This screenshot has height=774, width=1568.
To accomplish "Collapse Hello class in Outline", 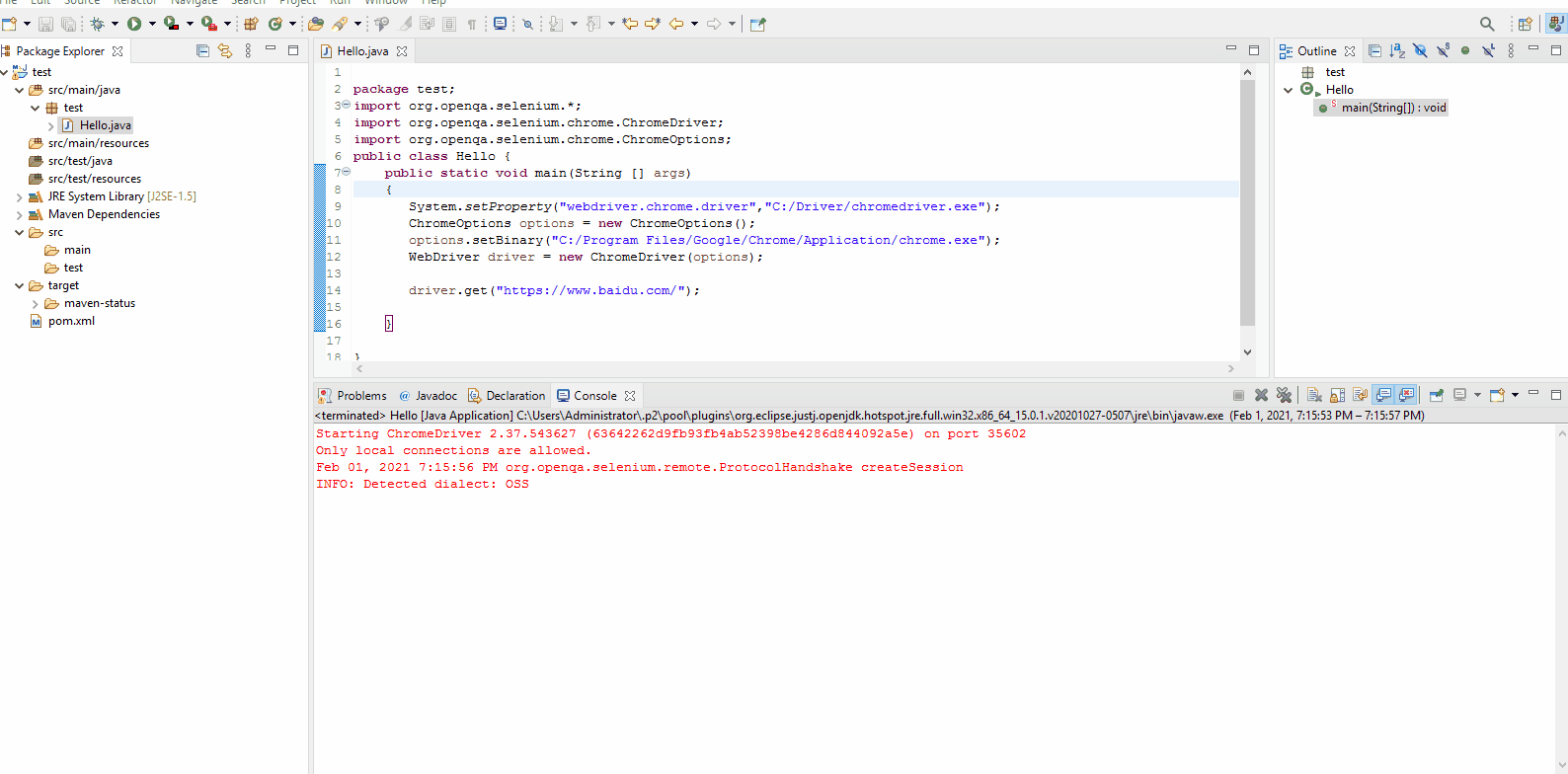I will coord(1288,90).
